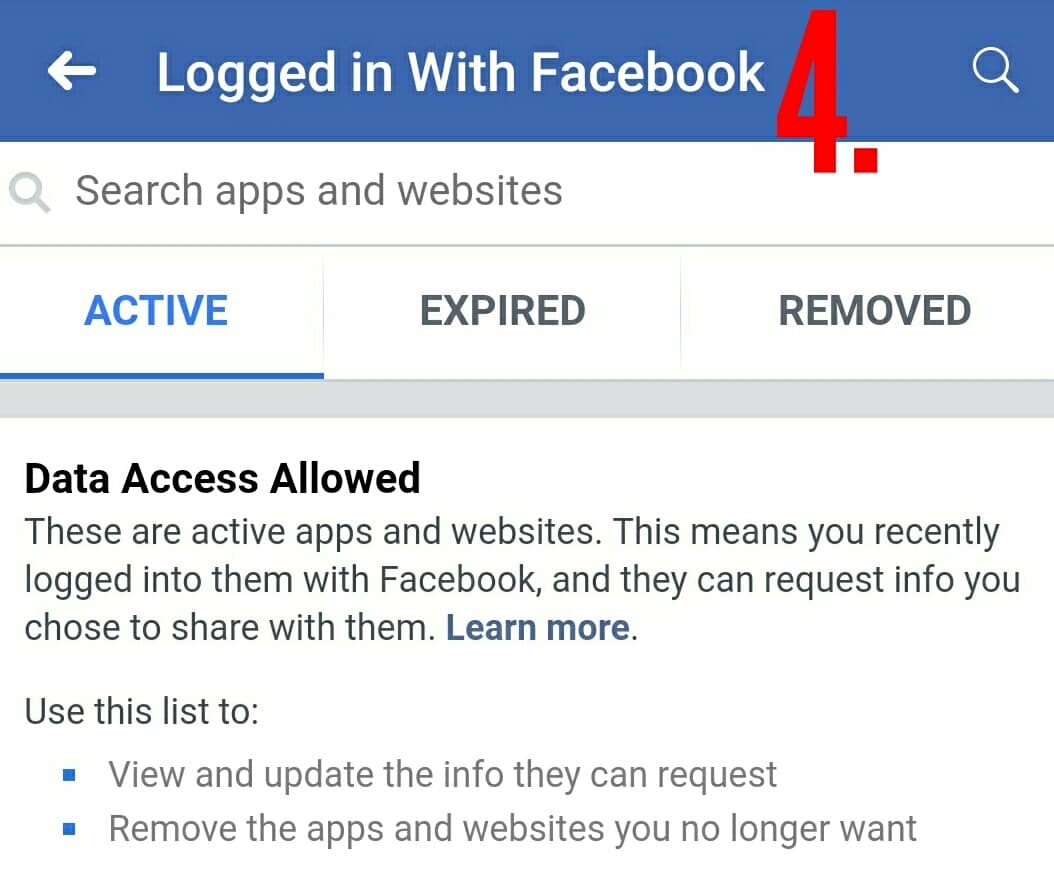Select the REMOVED tab
The image size is (1054, 895).
click(875, 311)
